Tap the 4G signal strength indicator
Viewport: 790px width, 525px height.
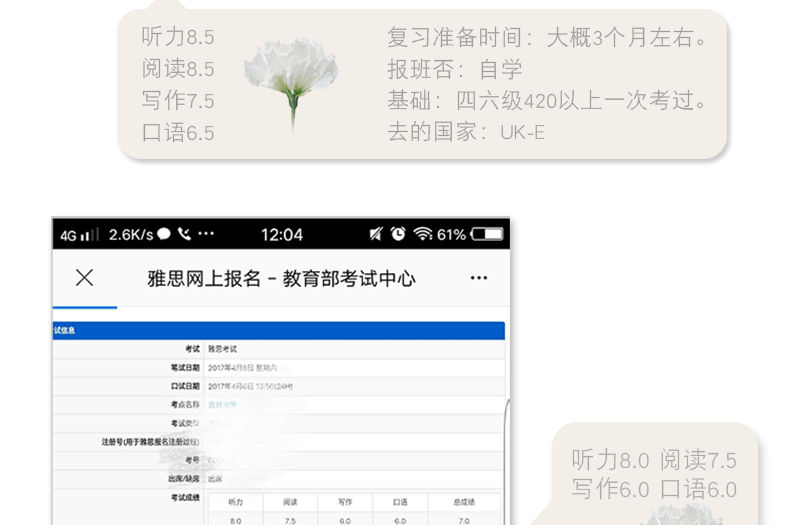point(79,235)
